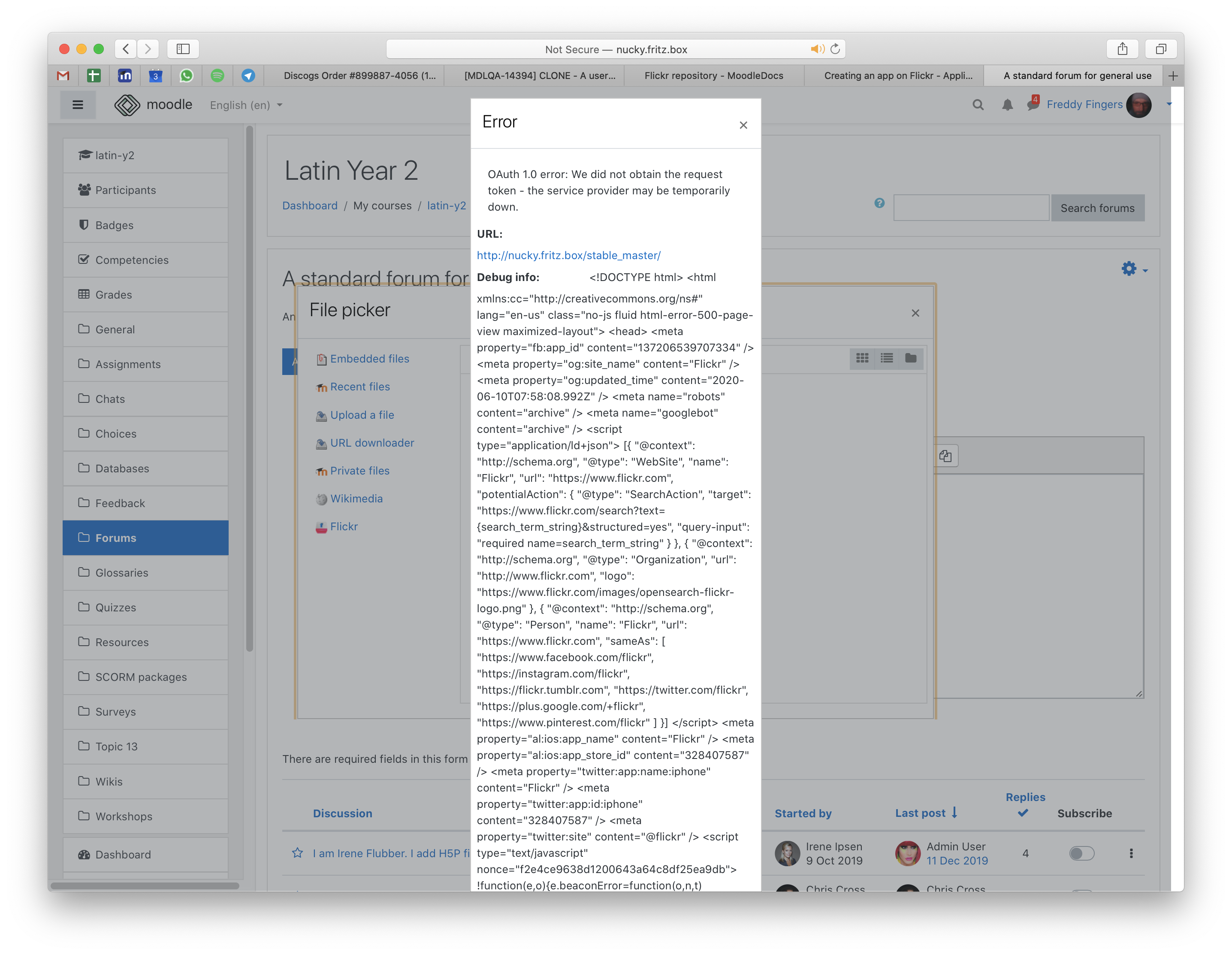
Task: Click the forum search help icon
Action: tap(879, 203)
